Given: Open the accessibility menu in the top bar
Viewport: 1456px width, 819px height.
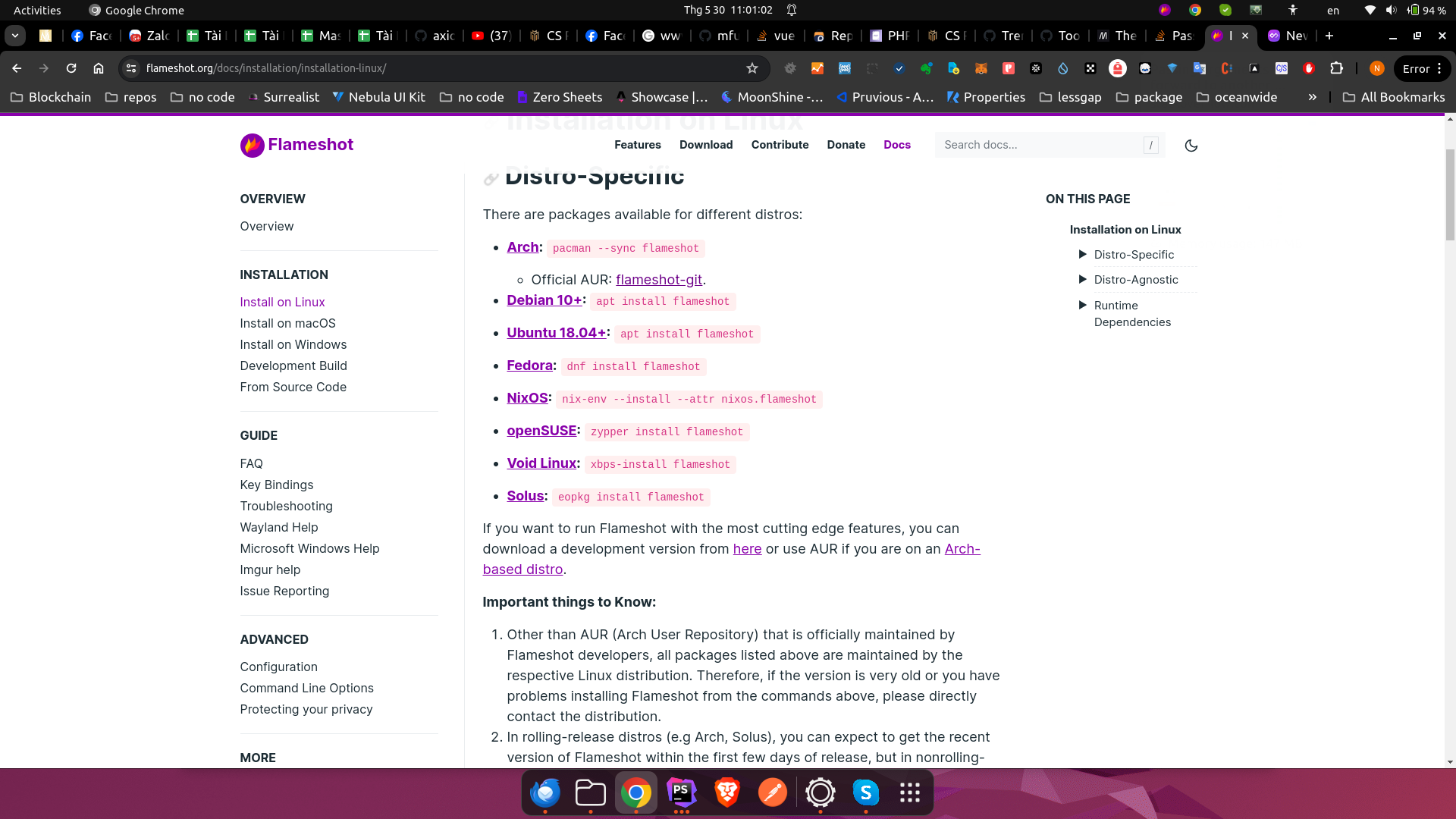Looking at the screenshot, I should (1293, 10).
